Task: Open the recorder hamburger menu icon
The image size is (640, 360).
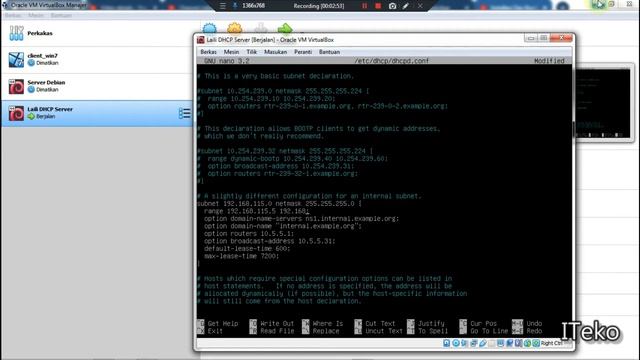Action: point(222,6)
